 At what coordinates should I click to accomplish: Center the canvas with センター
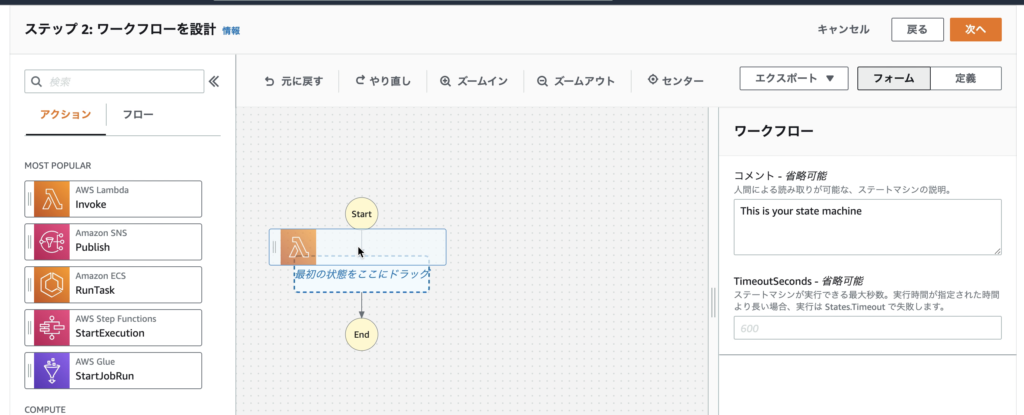click(x=675, y=81)
